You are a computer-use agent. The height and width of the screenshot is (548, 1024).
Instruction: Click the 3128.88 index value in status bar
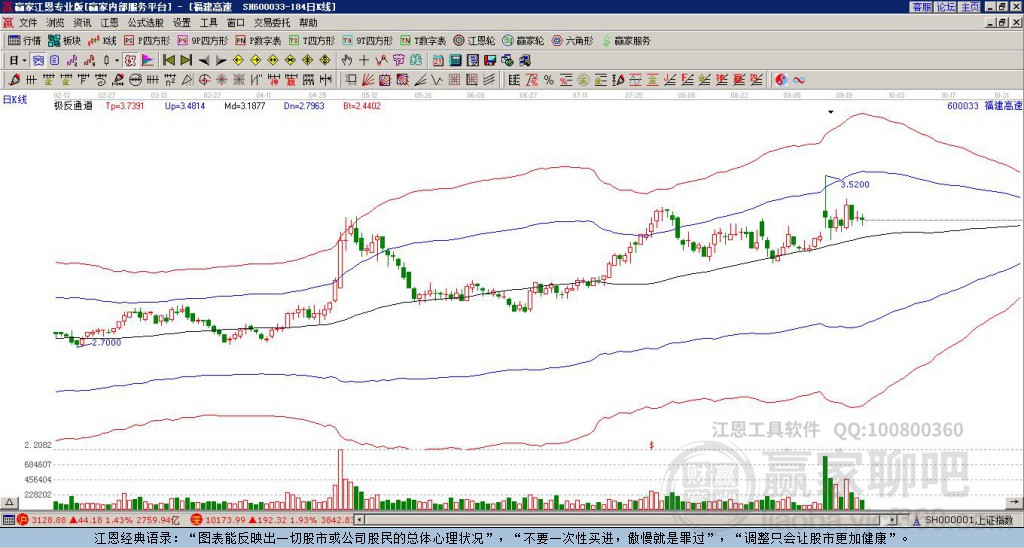tap(49, 520)
